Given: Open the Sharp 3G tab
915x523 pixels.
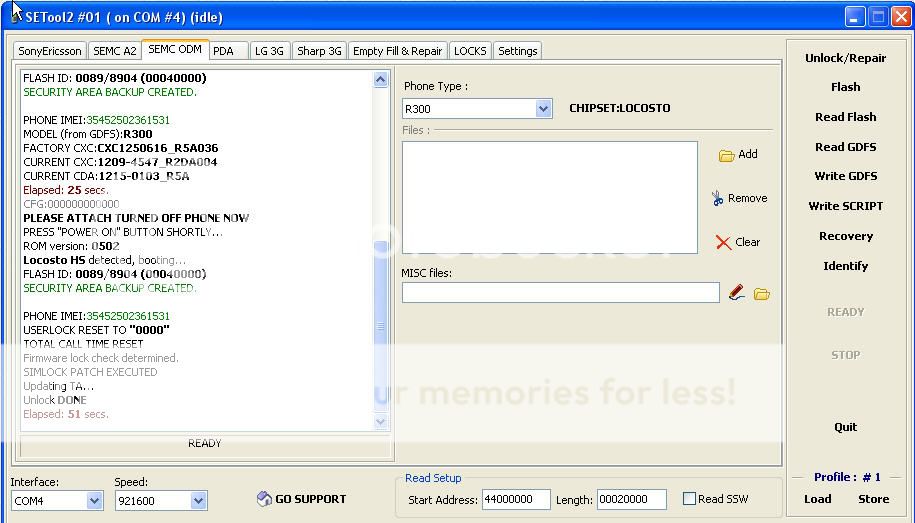Looking at the screenshot, I should [x=319, y=51].
